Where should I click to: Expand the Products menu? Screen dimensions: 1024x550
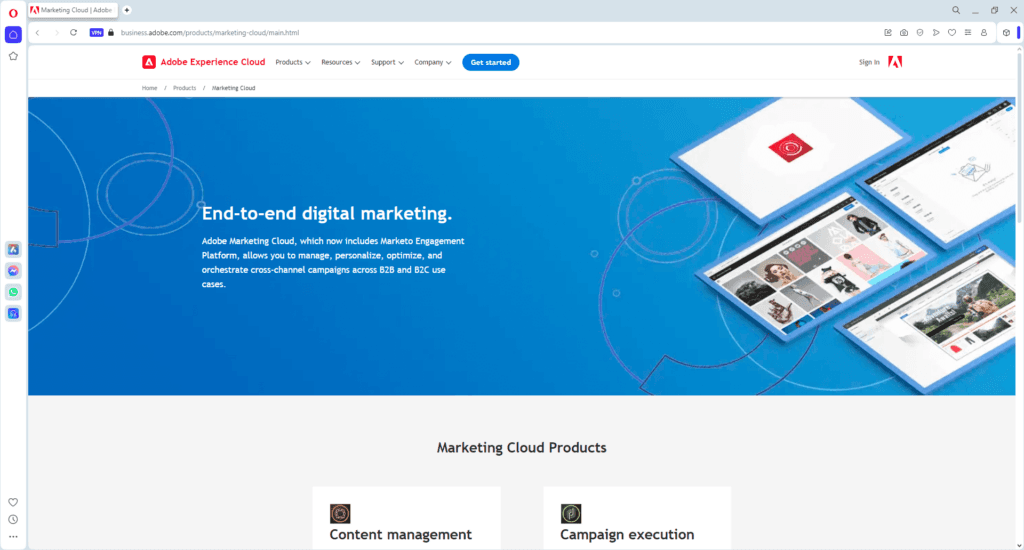(x=293, y=62)
